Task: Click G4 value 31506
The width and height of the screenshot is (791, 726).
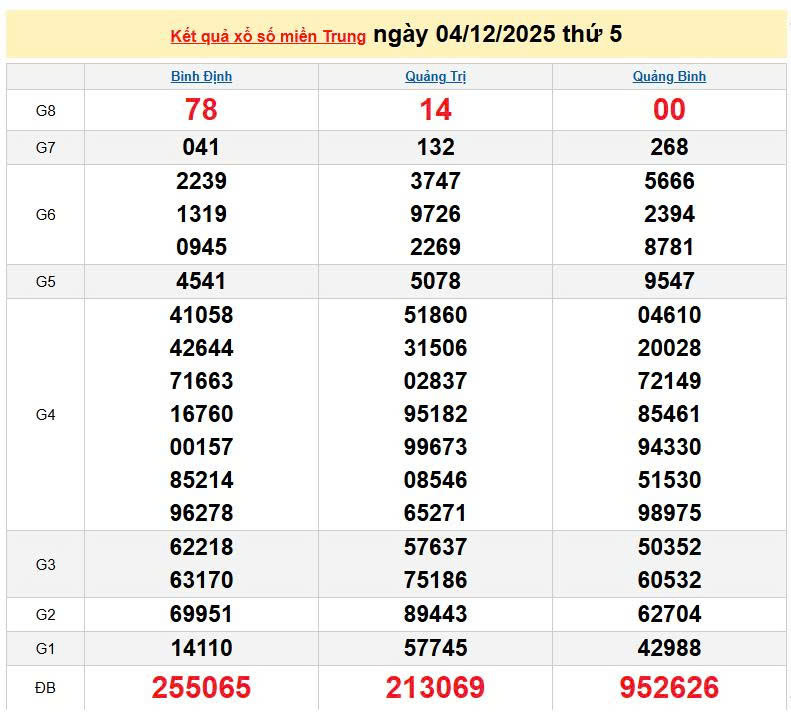Action: click(435, 348)
